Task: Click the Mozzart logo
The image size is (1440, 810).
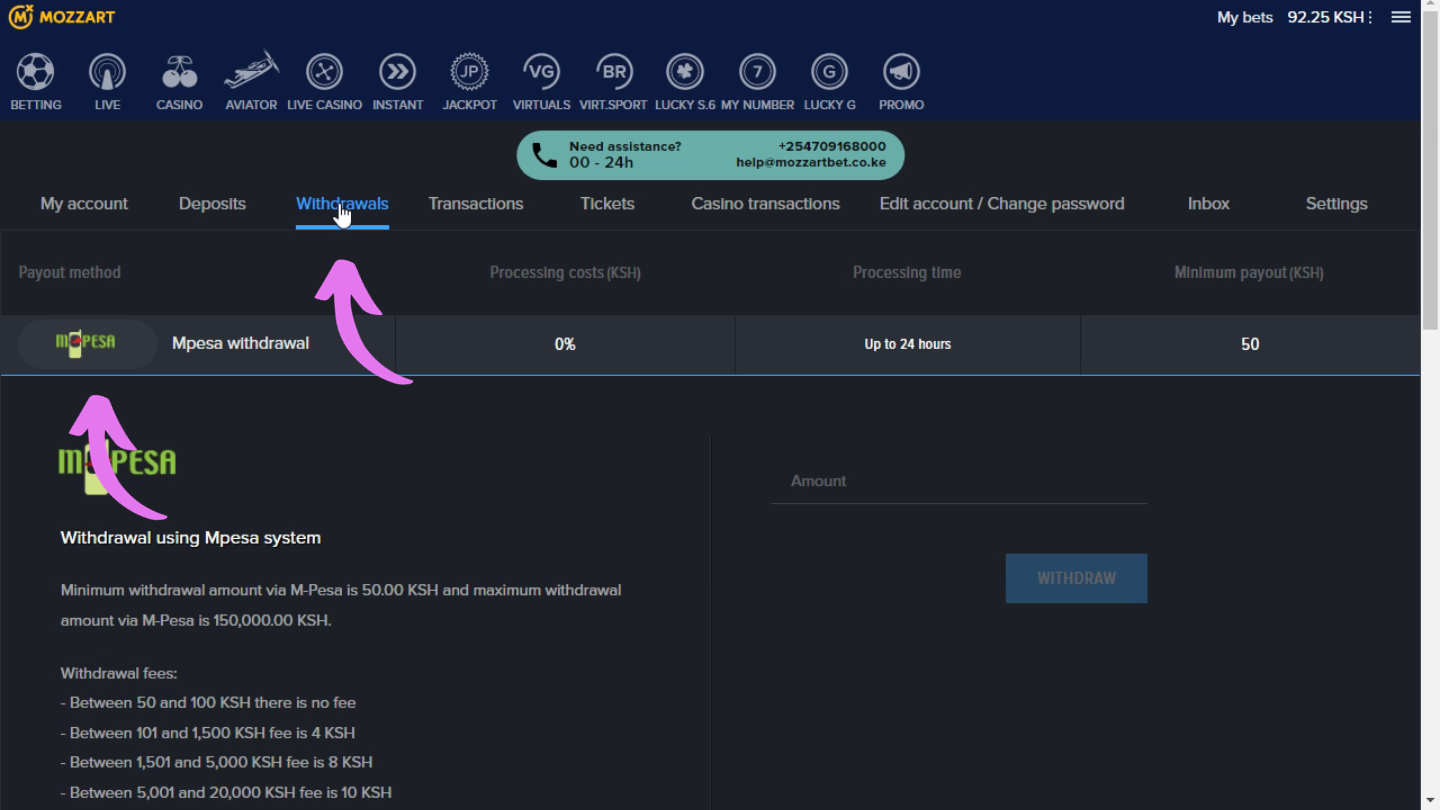Action: [x=62, y=17]
